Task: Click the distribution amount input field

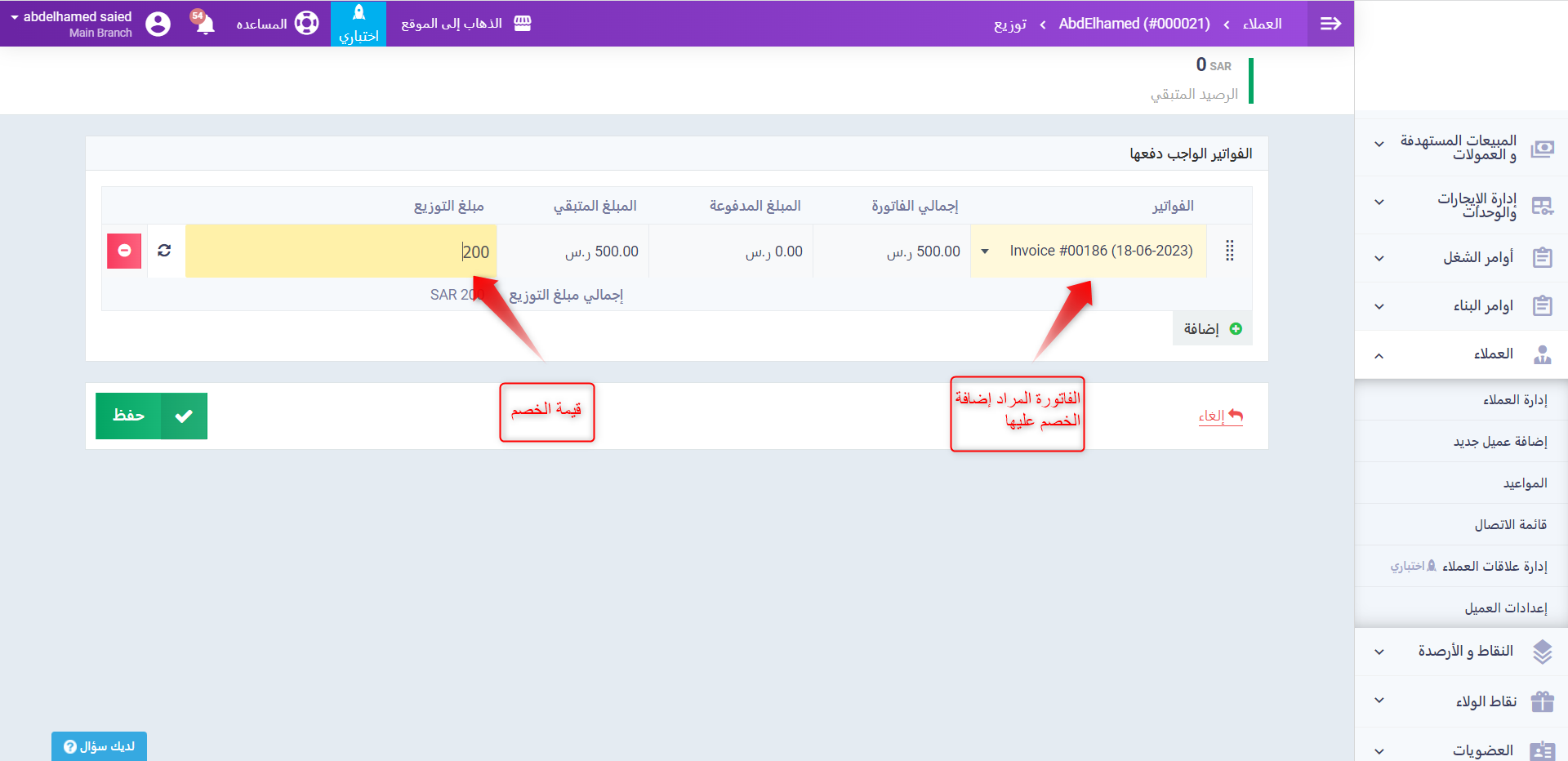Action: [341, 251]
